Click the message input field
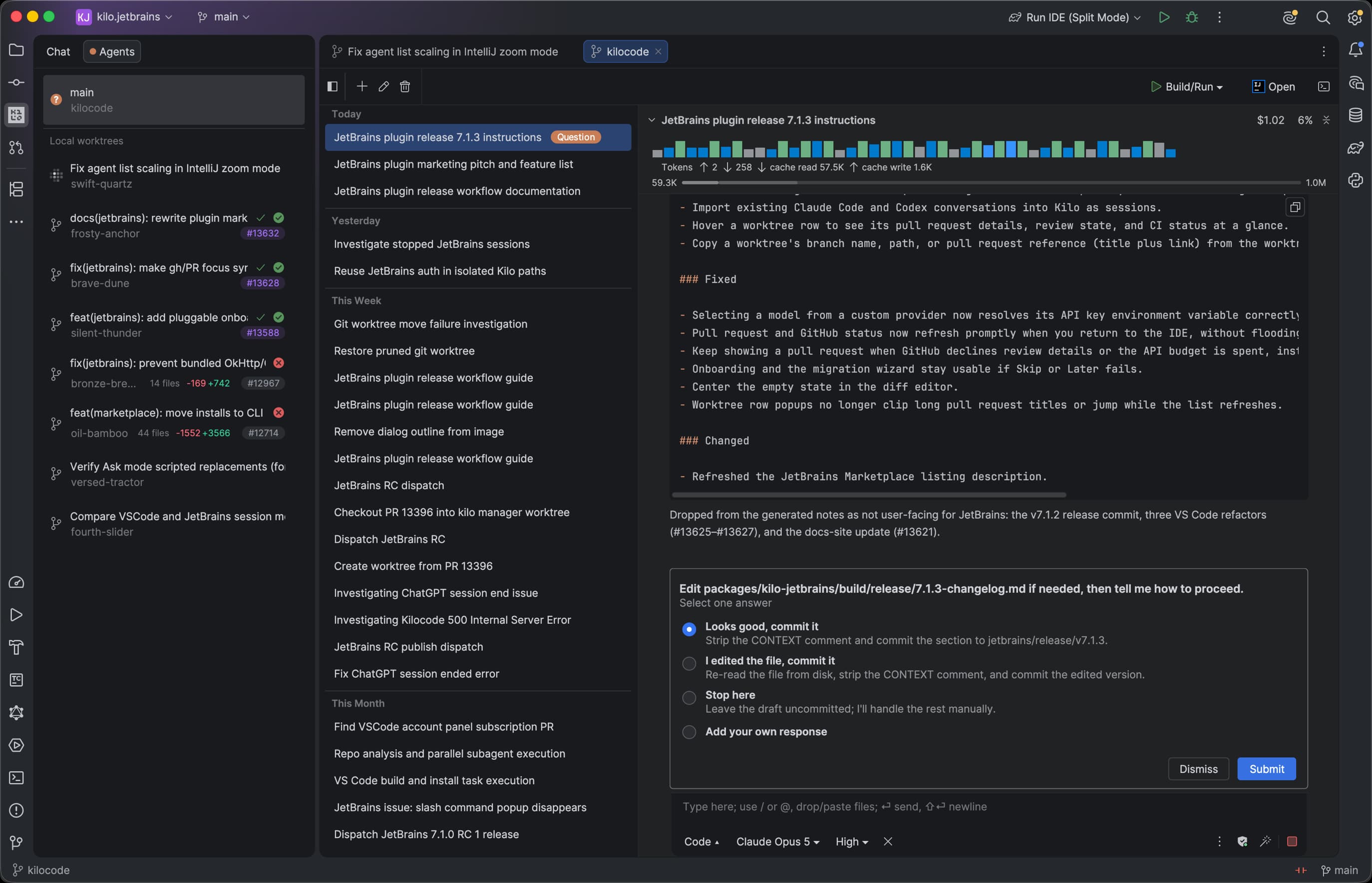Image resolution: width=1372 pixels, height=883 pixels. tap(988, 806)
